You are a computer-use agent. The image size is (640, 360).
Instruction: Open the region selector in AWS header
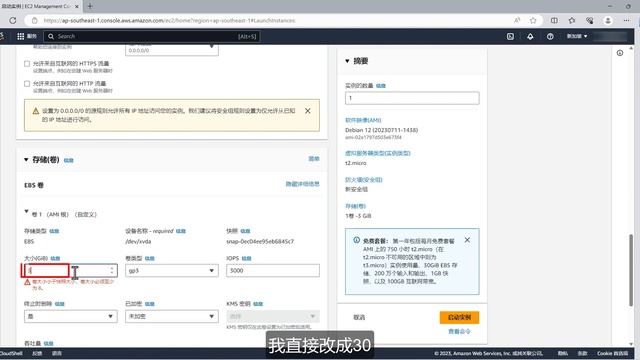pyautogui.click(x=577, y=36)
